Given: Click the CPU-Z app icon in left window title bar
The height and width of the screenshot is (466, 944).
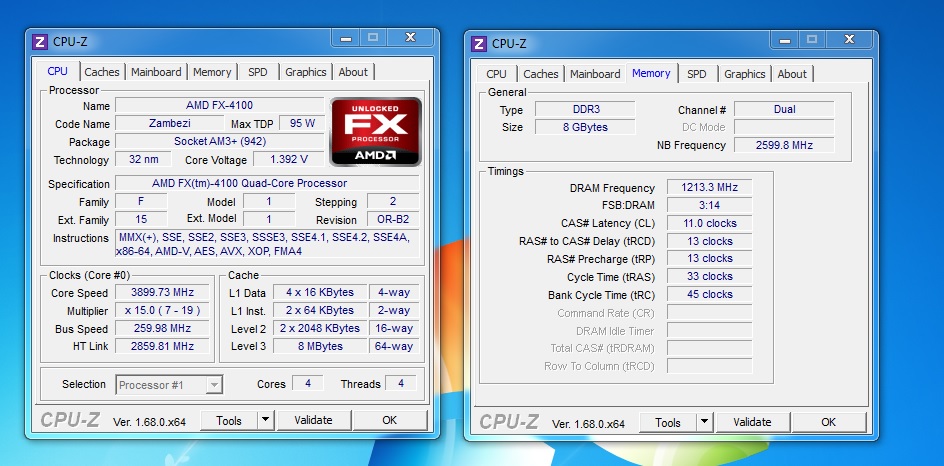Looking at the screenshot, I should tap(40, 42).
